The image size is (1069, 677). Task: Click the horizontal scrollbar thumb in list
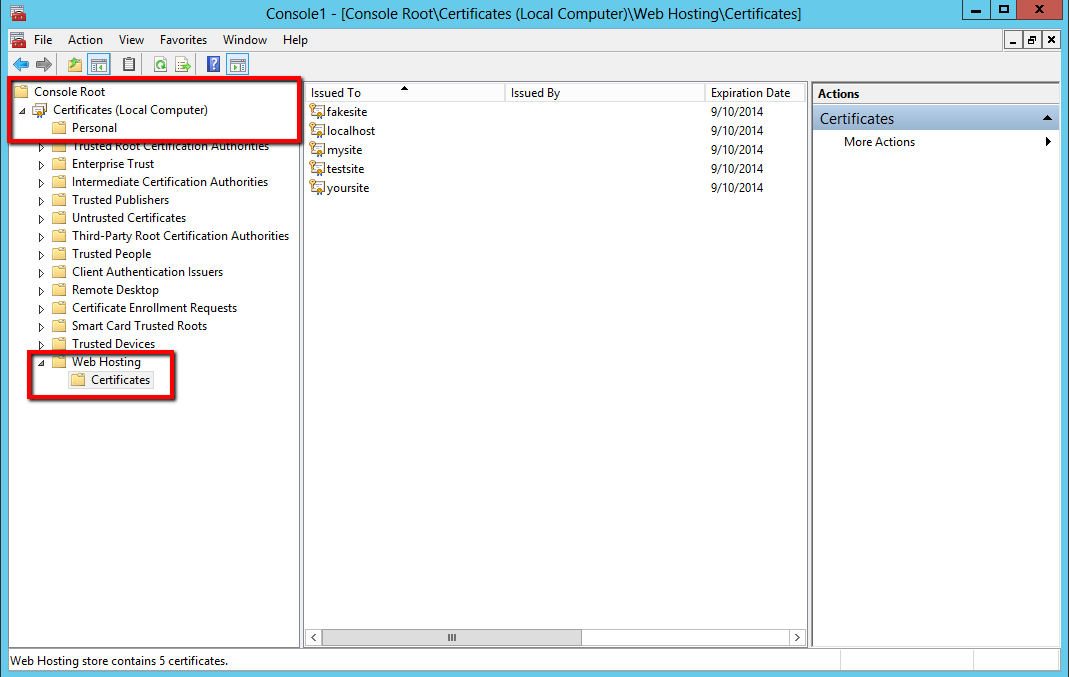tap(451, 637)
